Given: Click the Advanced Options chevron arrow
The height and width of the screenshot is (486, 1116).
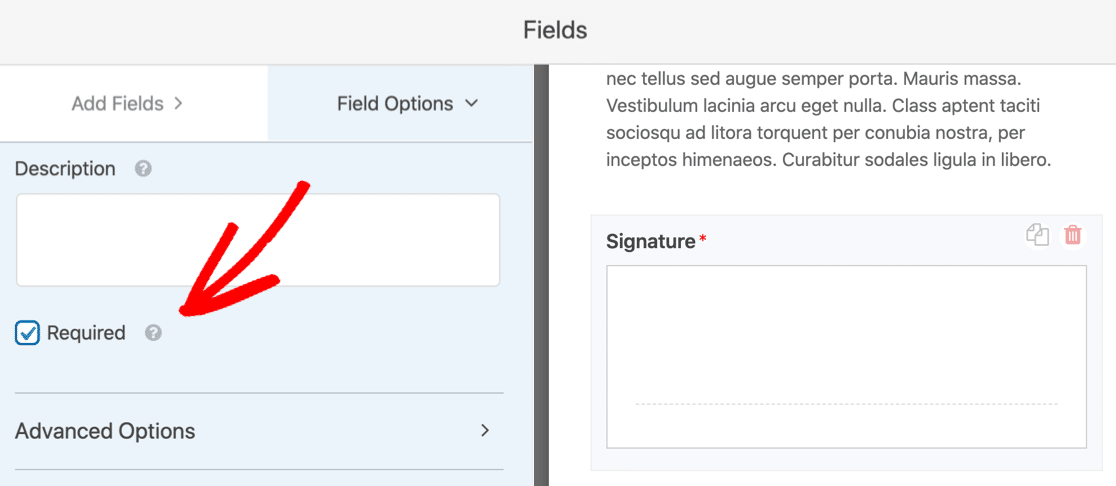Looking at the screenshot, I should point(485,430).
